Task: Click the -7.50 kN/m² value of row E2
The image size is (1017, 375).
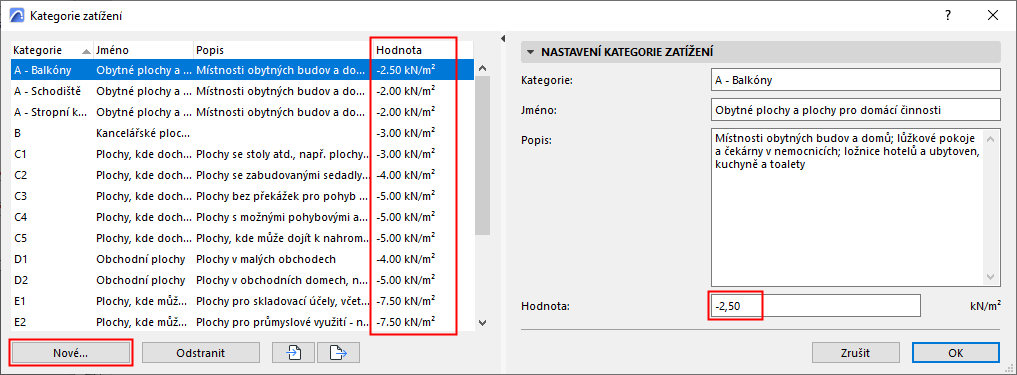Action: (405, 322)
